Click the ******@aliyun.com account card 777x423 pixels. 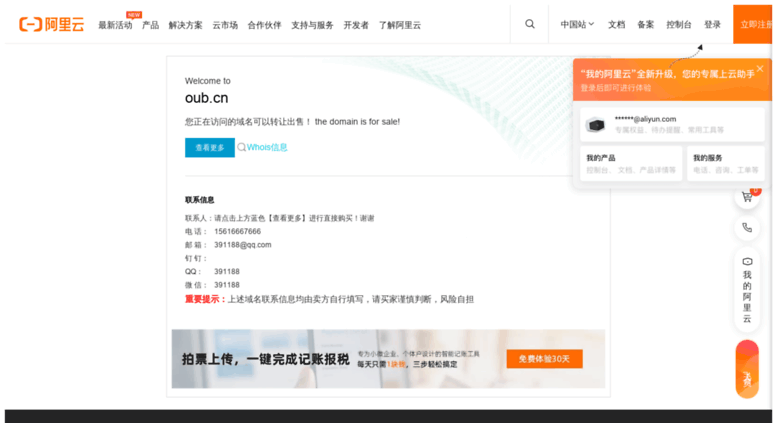pyautogui.click(x=672, y=124)
